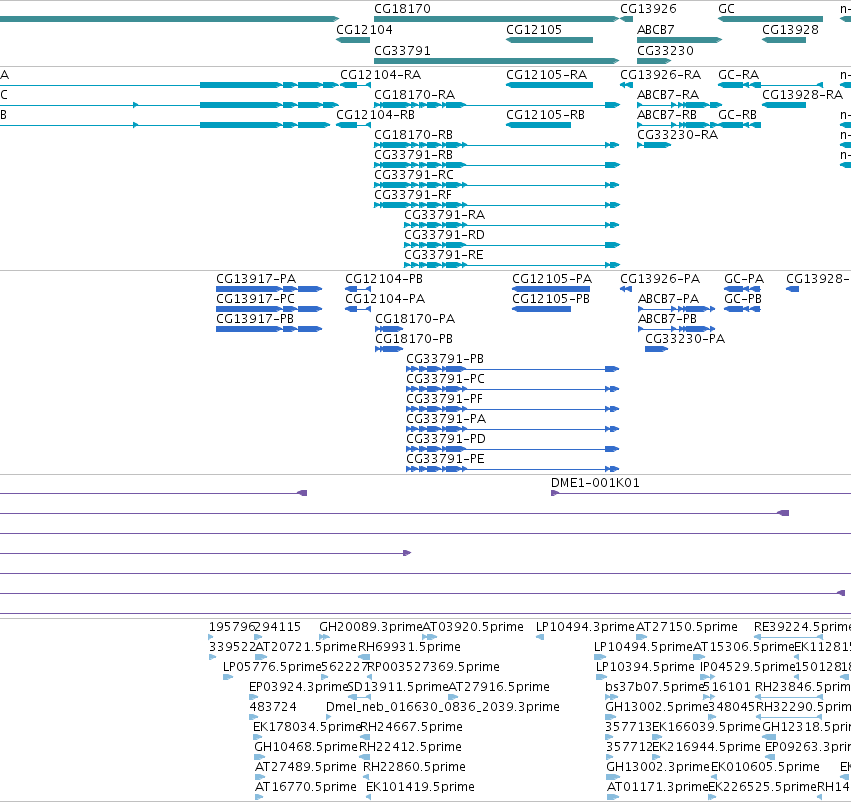The height and width of the screenshot is (802, 851).
Task: Click transcript CG18170-RB label
Action: tap(414, 135)
